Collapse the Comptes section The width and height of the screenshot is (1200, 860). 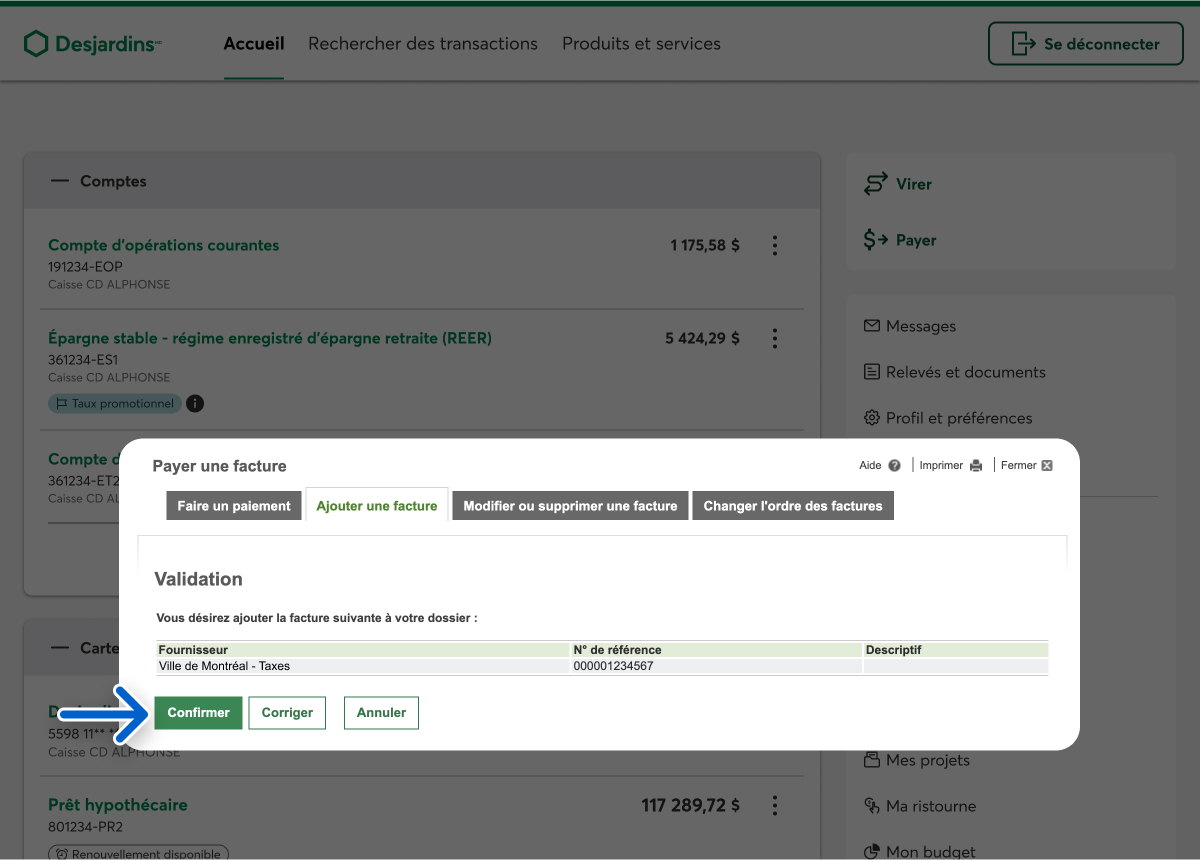click(61, 181)
